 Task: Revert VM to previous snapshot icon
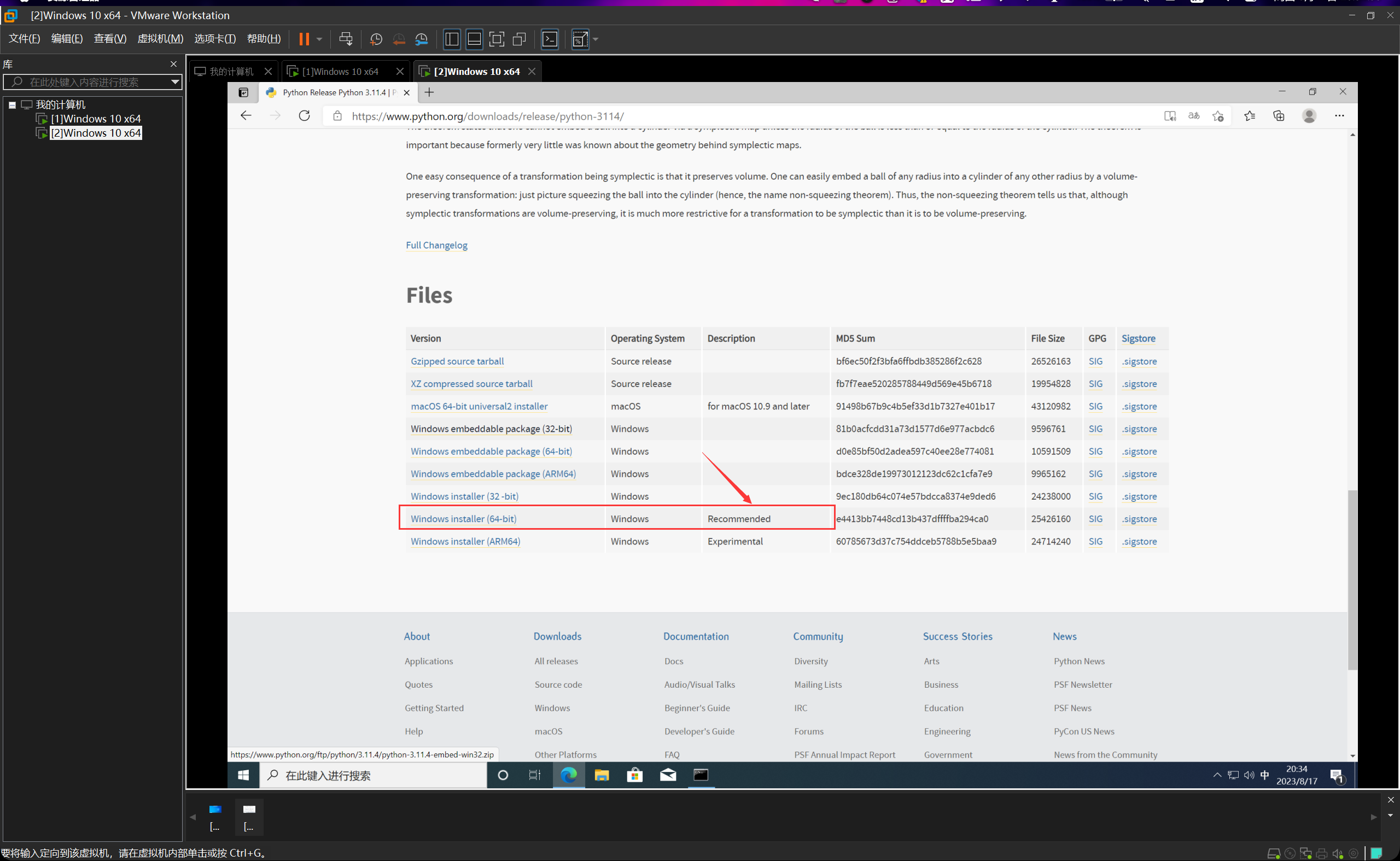[399, 39]
